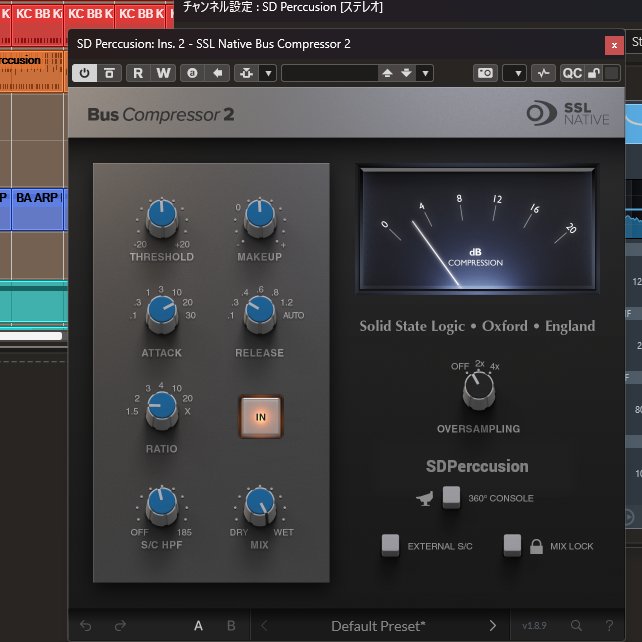Click the horizontal scrollbar in project window
Screen dimensions: 642x642
click(x=31, y=336)
